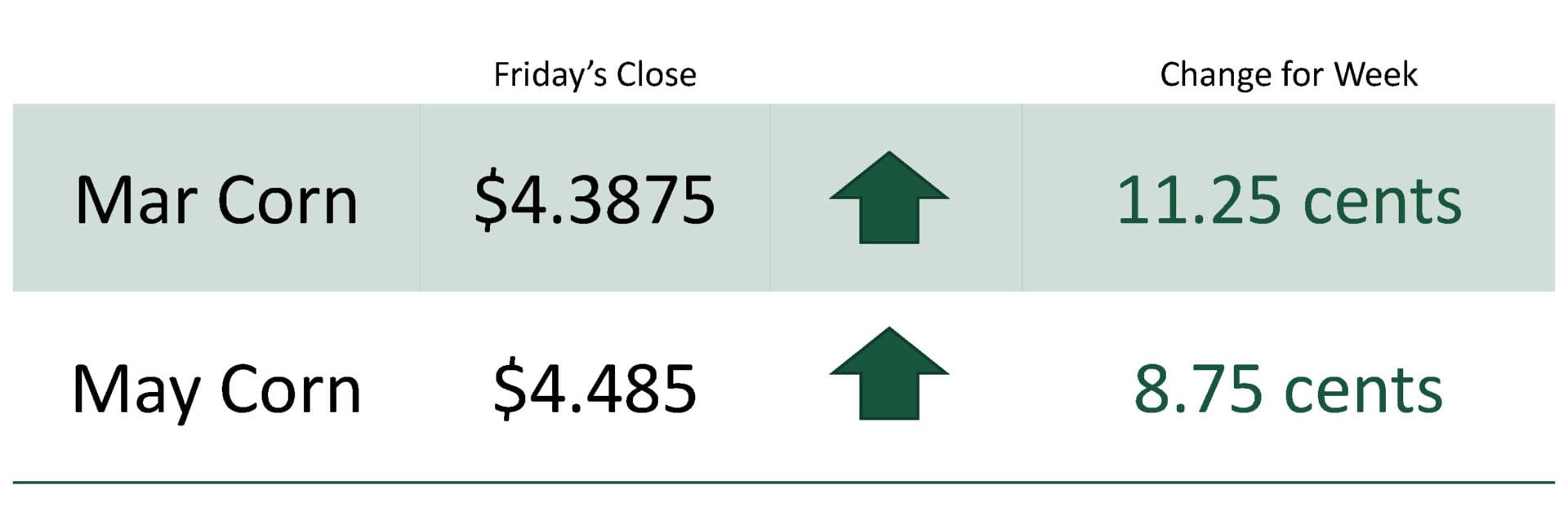This screenshot has width=1568, height=512.
Task: Click the 8.75 cents weekly change
Action: (1288, 390)
